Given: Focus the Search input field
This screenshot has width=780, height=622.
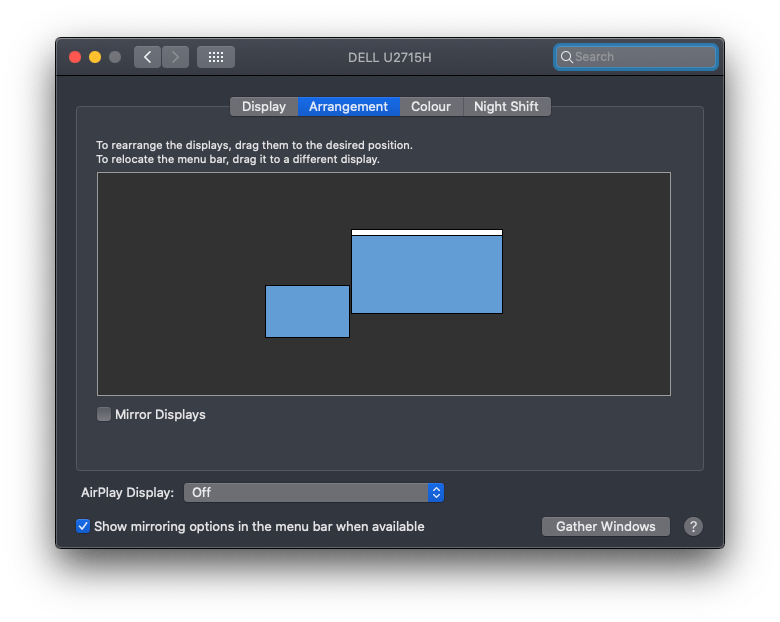Looking at the screenshot, I should click(x=636, y=57).
